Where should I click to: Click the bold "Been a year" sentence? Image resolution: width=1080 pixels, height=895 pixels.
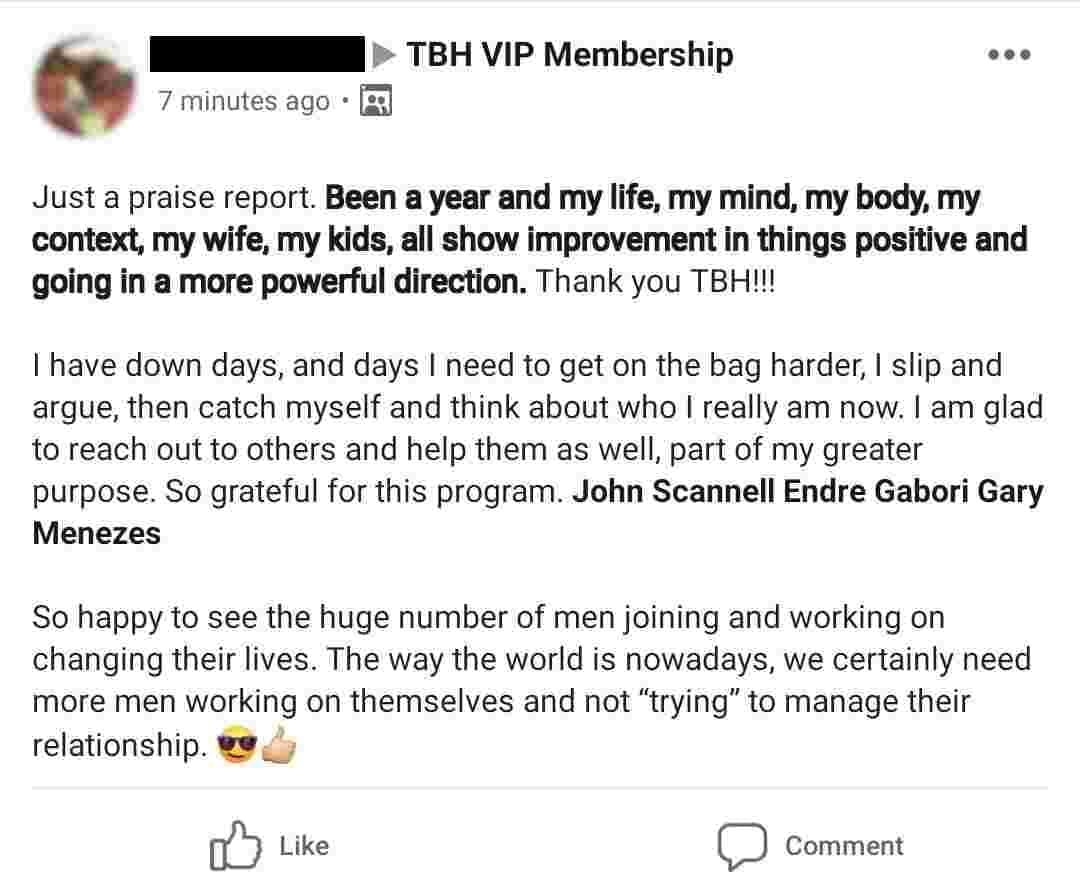coord(530,240)
